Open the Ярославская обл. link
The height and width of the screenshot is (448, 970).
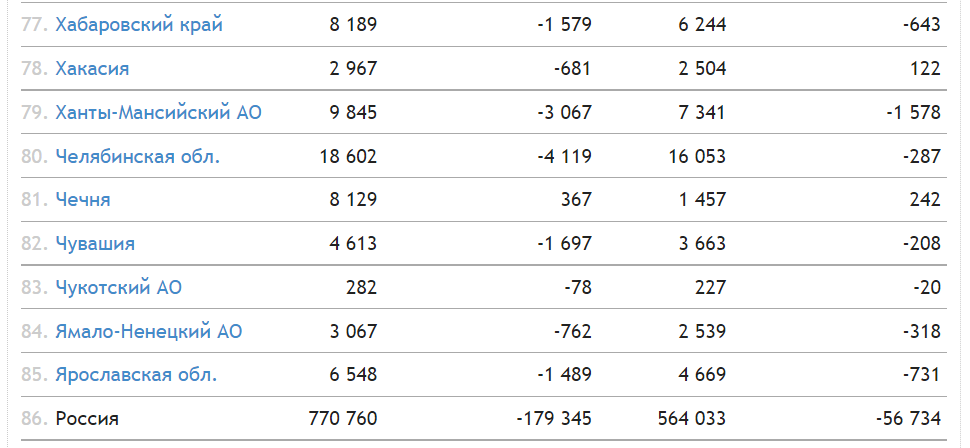click(136, 375)
